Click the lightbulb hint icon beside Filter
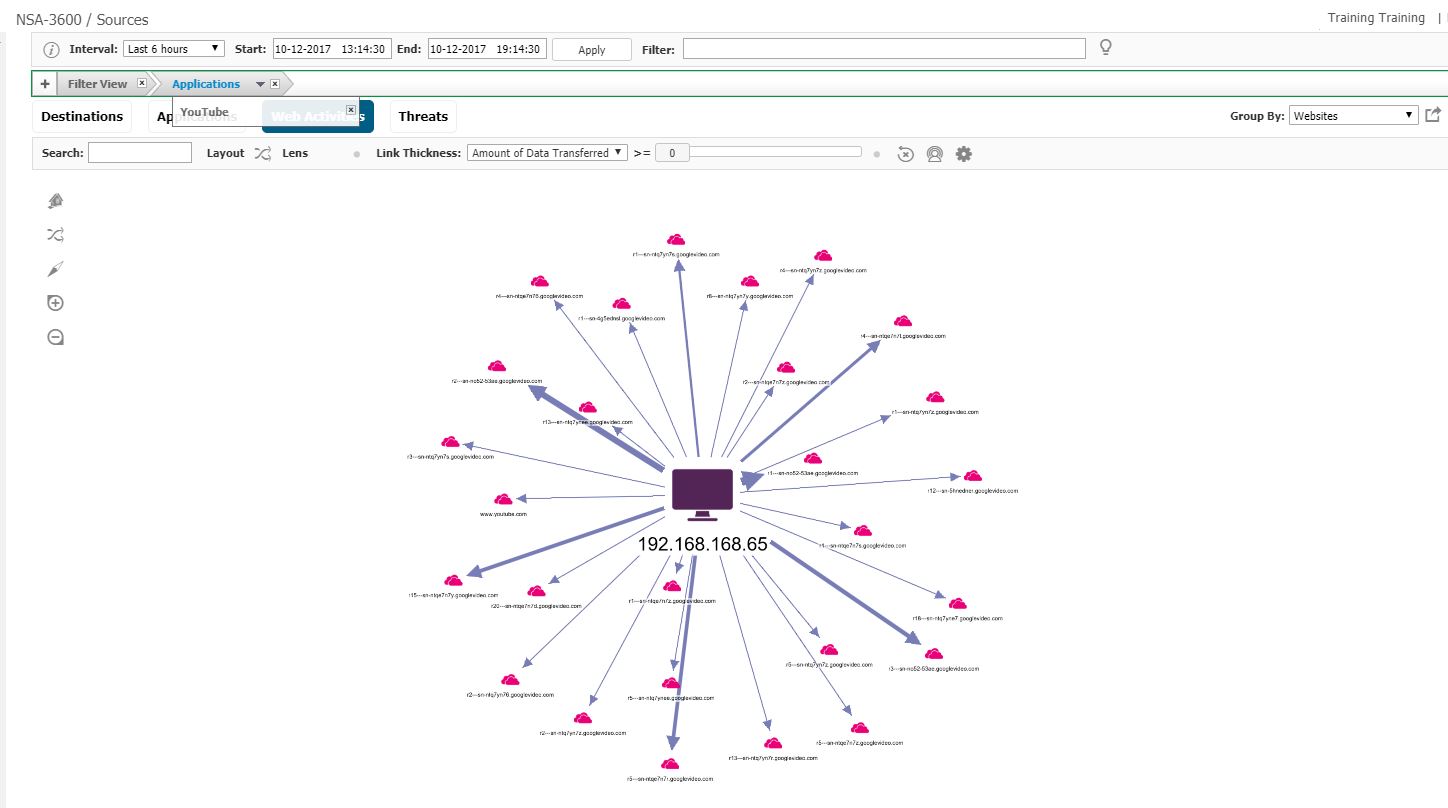Viewport: 1448px width, 808px height. 1105,48
